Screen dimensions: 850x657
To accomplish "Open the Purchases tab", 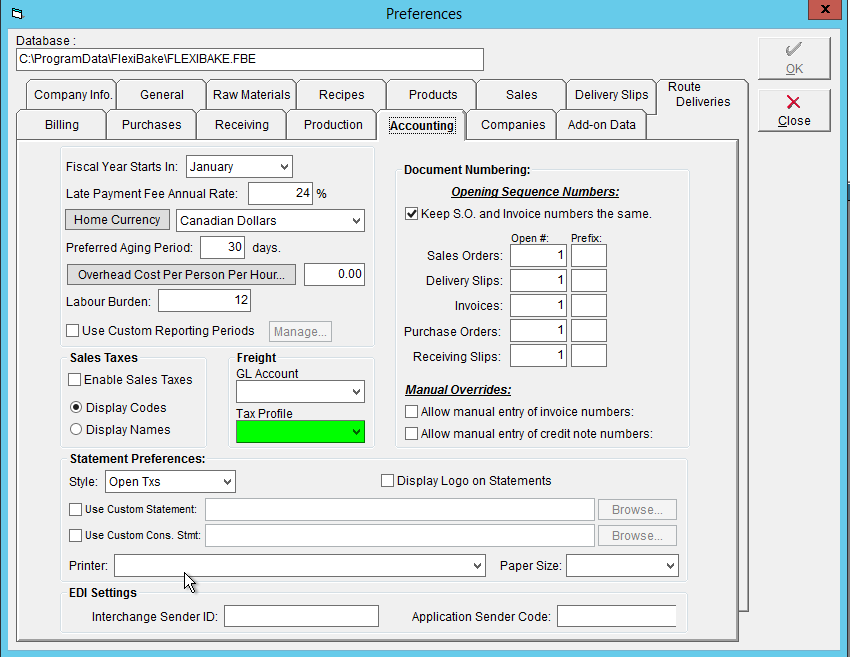I will (x=152, y=125).
